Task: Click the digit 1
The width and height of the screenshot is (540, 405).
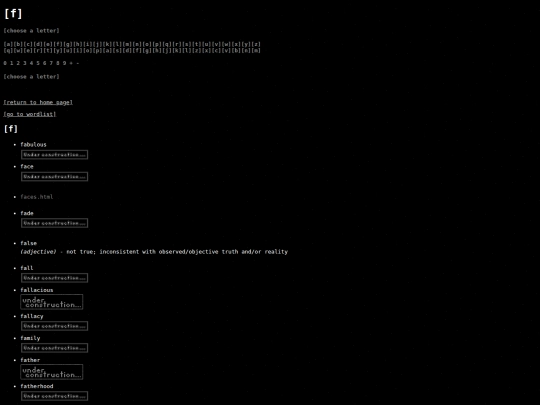Action: click(x=11, y=63)
